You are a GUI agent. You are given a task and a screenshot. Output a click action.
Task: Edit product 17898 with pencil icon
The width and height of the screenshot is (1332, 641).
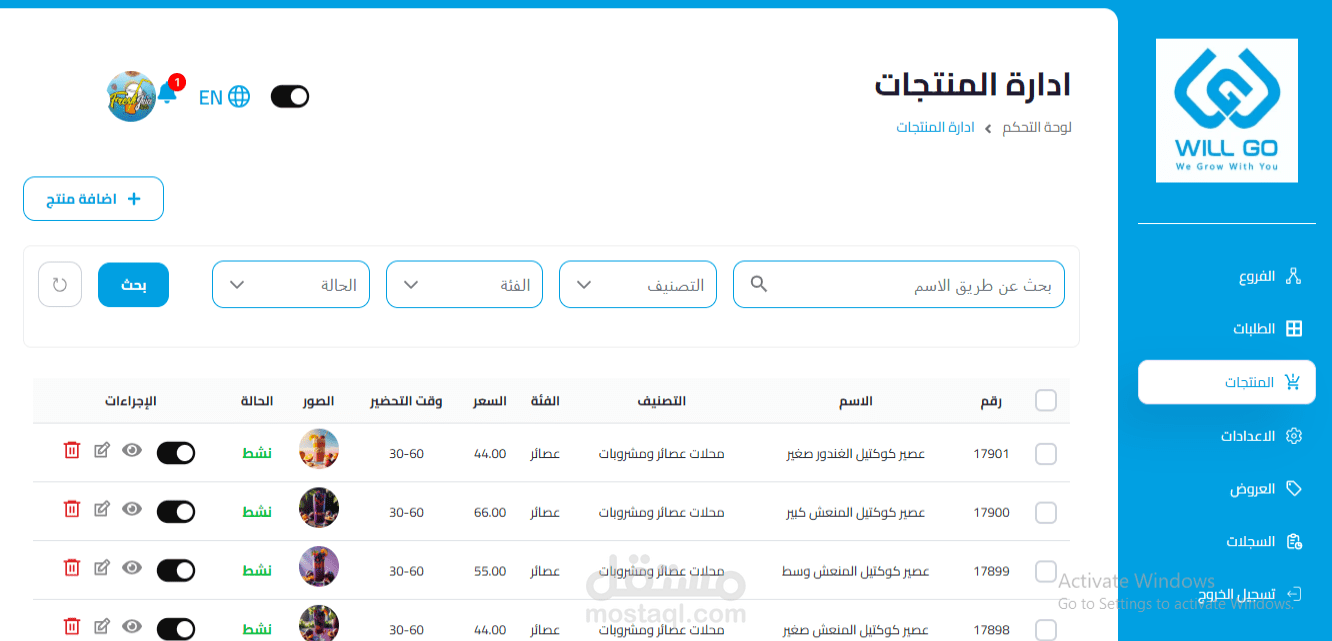tap(101, 627)
